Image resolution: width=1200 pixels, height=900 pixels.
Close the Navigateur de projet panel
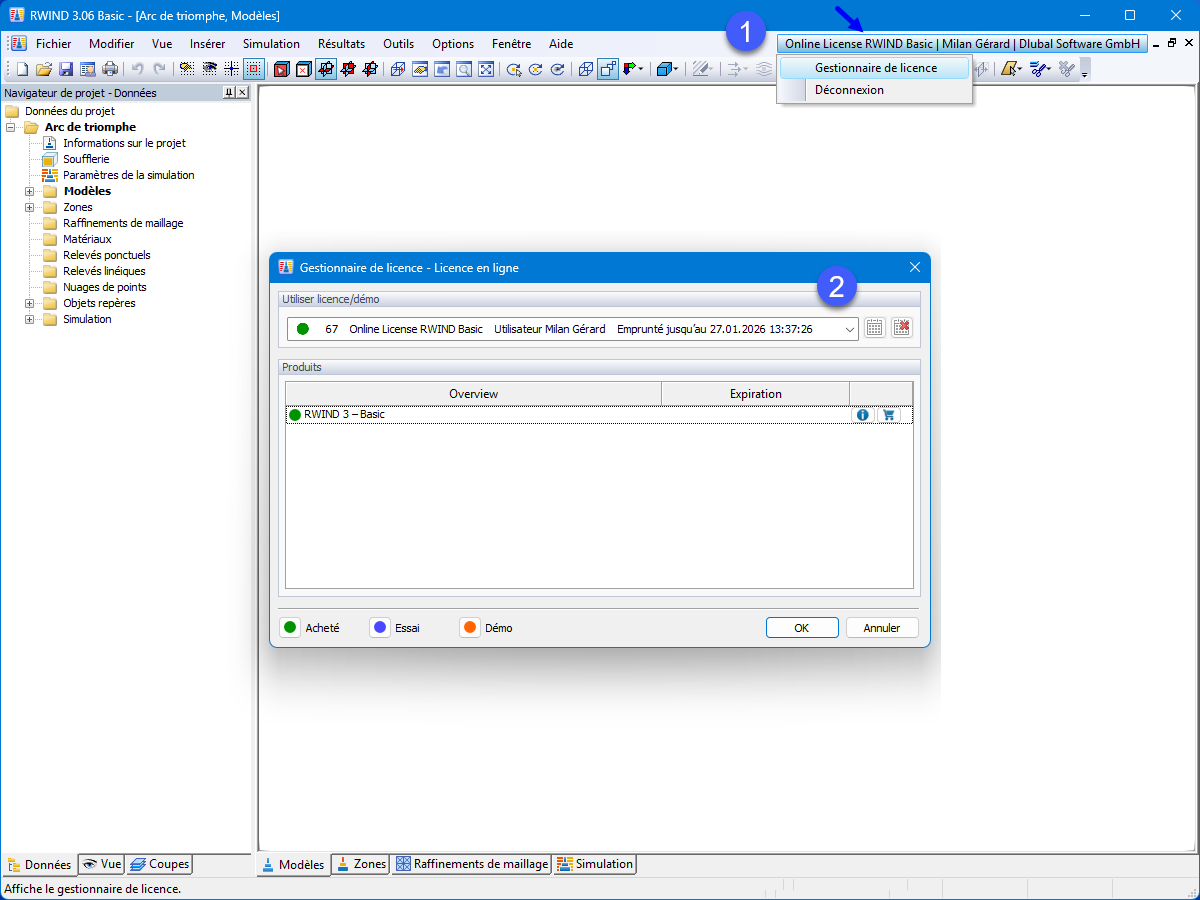pyautogui.click(x=242, y=93)
